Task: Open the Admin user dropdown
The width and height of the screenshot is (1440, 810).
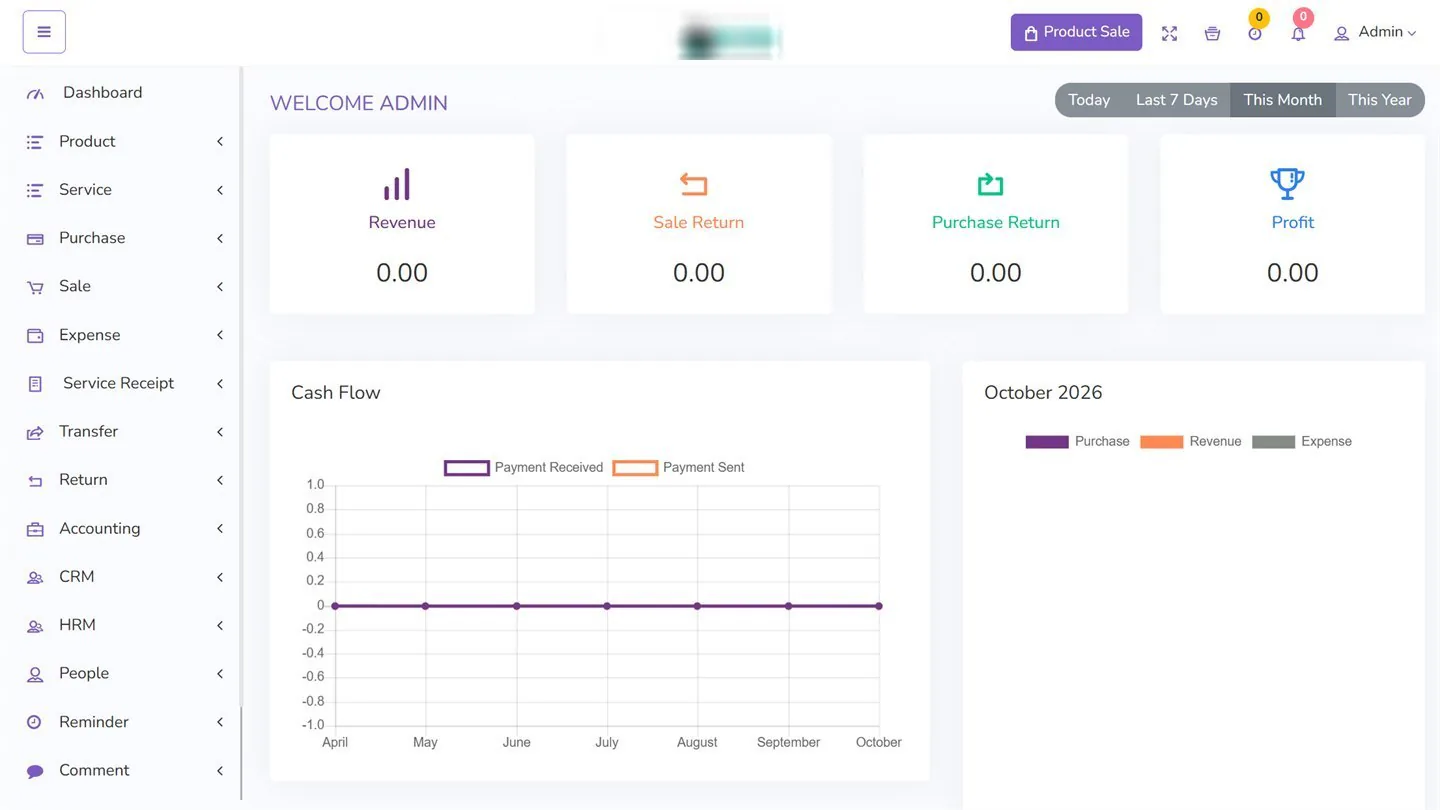Action: click(x=1376, y=32)
